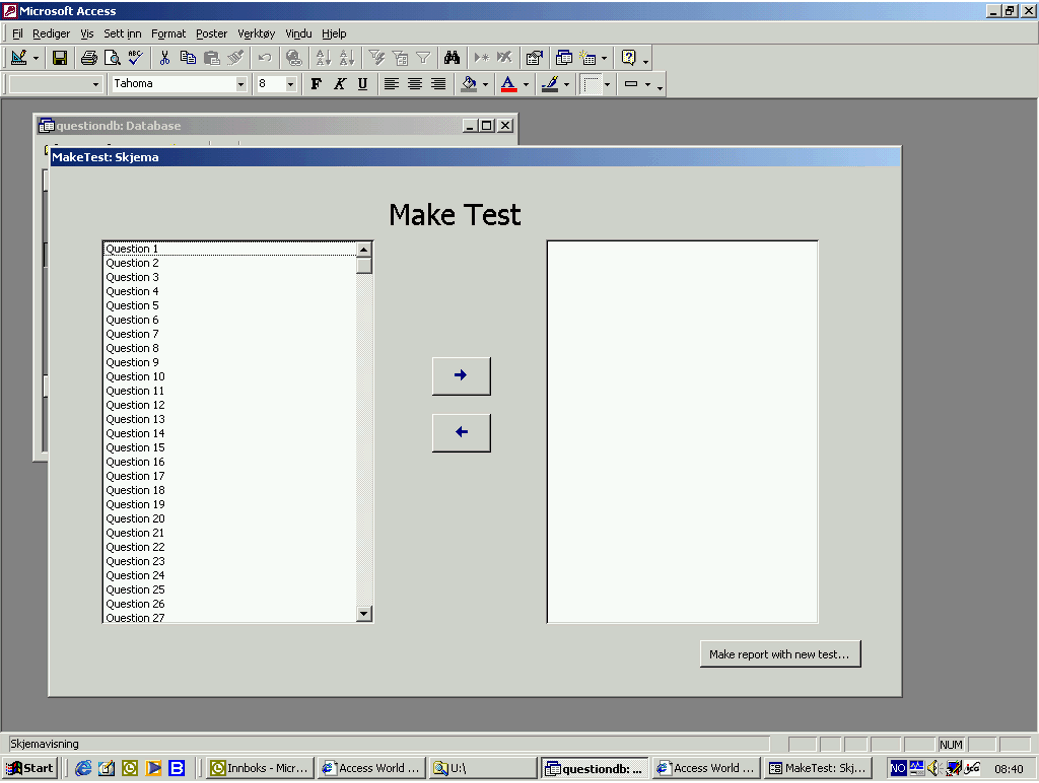Open Print Preview from toolbar

112,58
